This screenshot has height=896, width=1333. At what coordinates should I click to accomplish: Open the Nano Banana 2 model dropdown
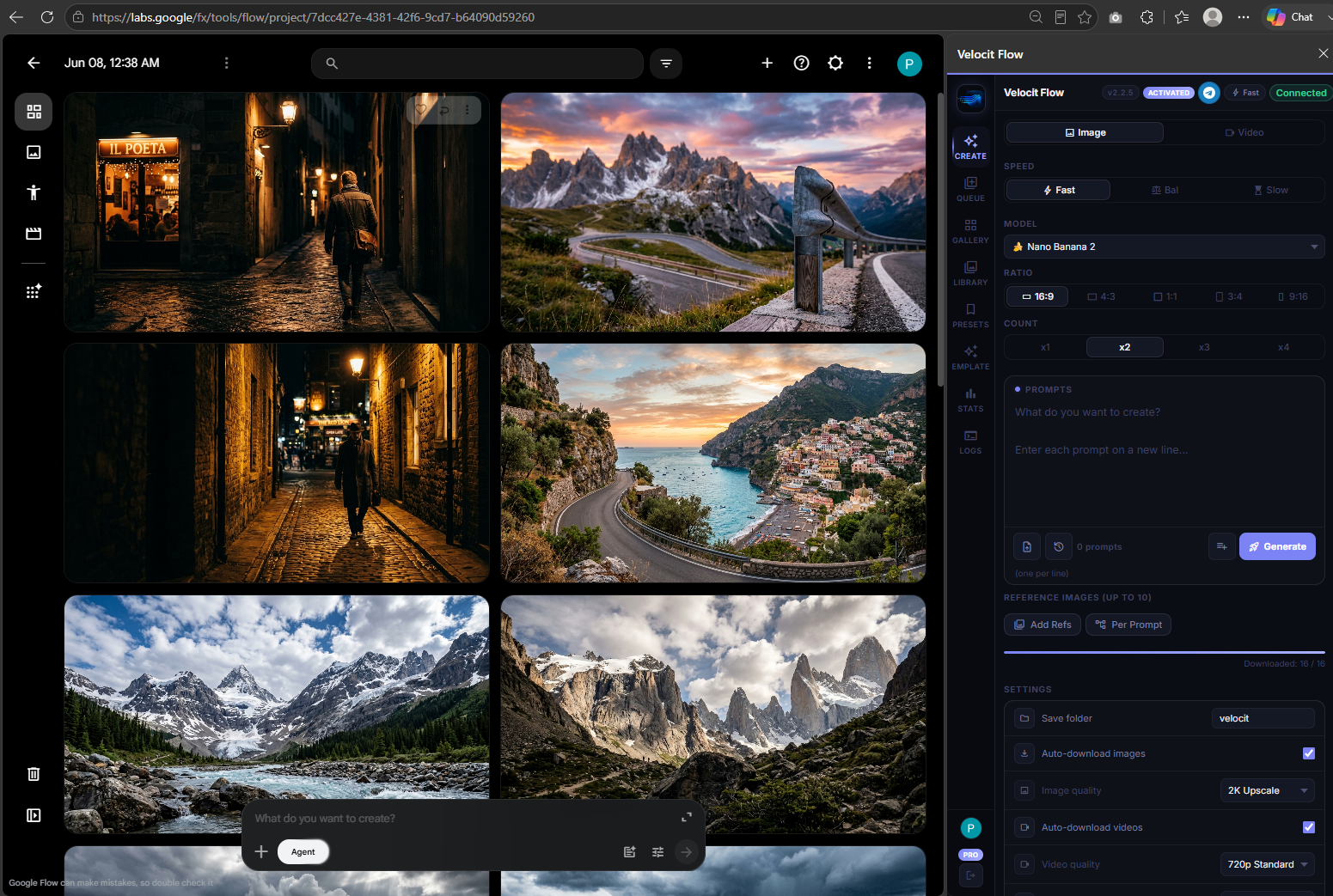tap(1164, 247)
